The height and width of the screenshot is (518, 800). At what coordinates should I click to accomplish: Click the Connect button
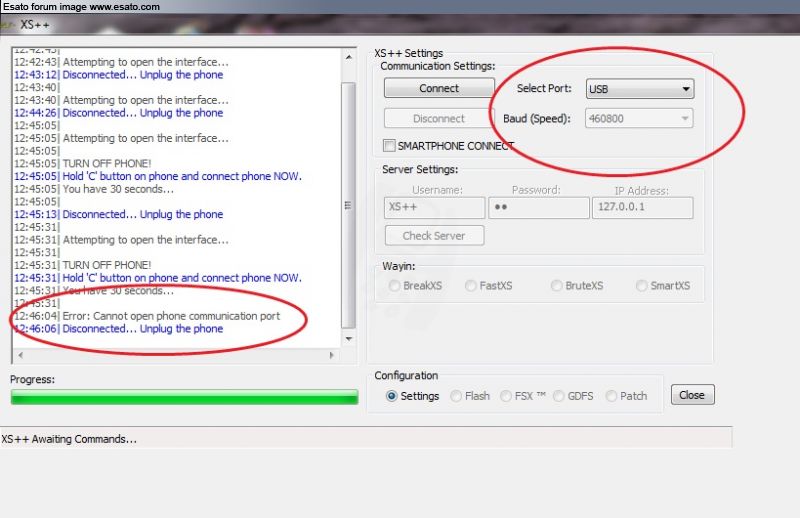439,88
